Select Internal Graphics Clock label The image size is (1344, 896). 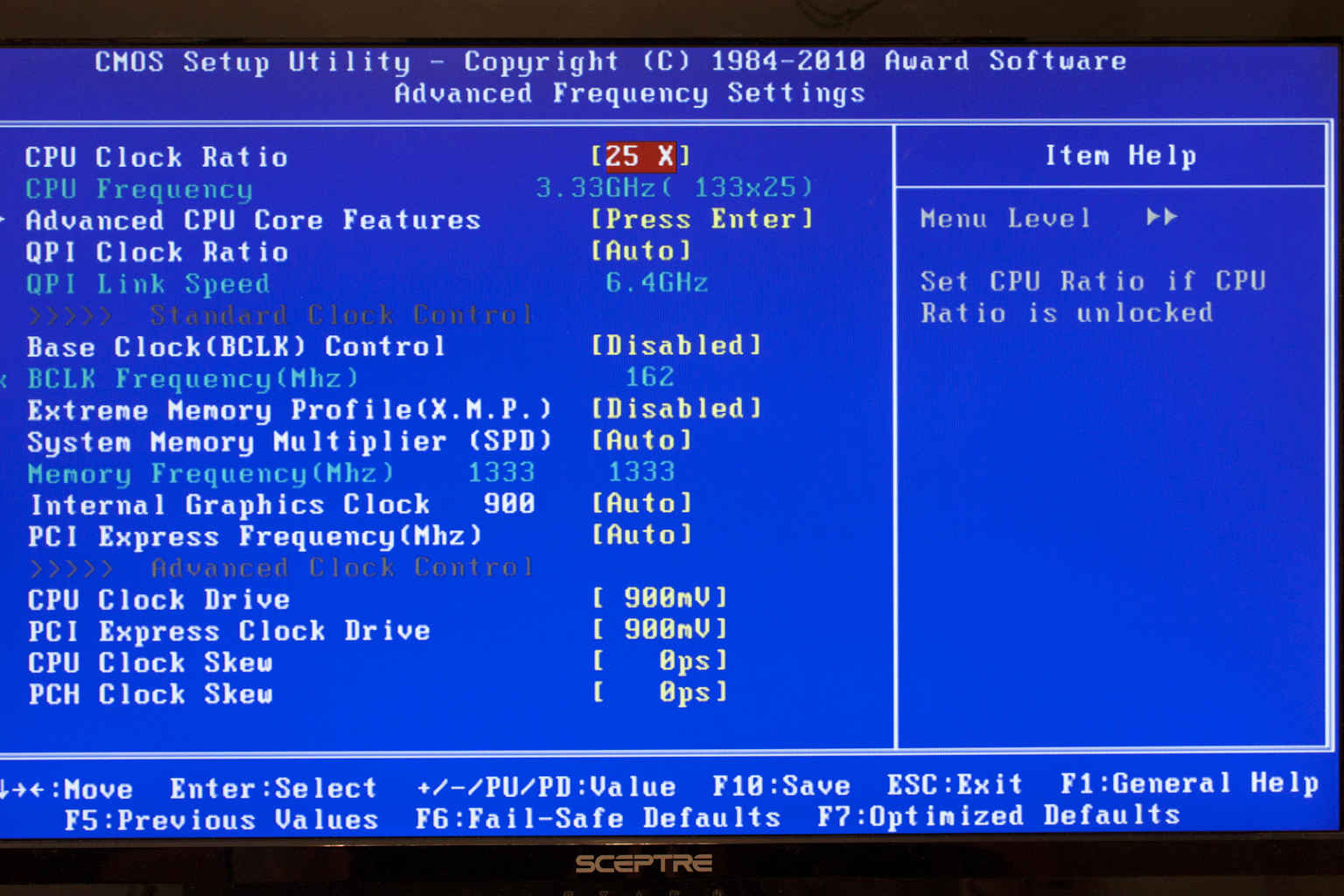pos(230,505)
